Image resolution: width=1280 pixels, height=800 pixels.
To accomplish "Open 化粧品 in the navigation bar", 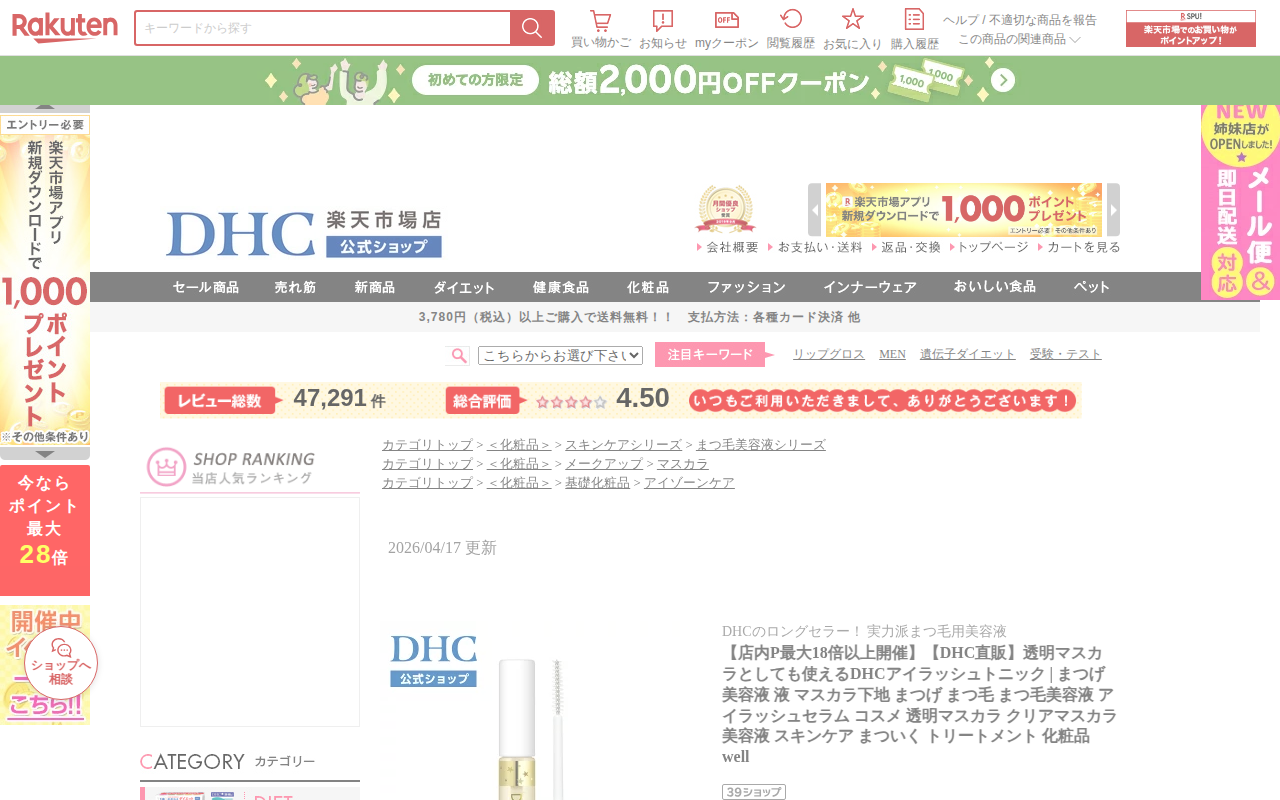I will (x=648, y=287).
